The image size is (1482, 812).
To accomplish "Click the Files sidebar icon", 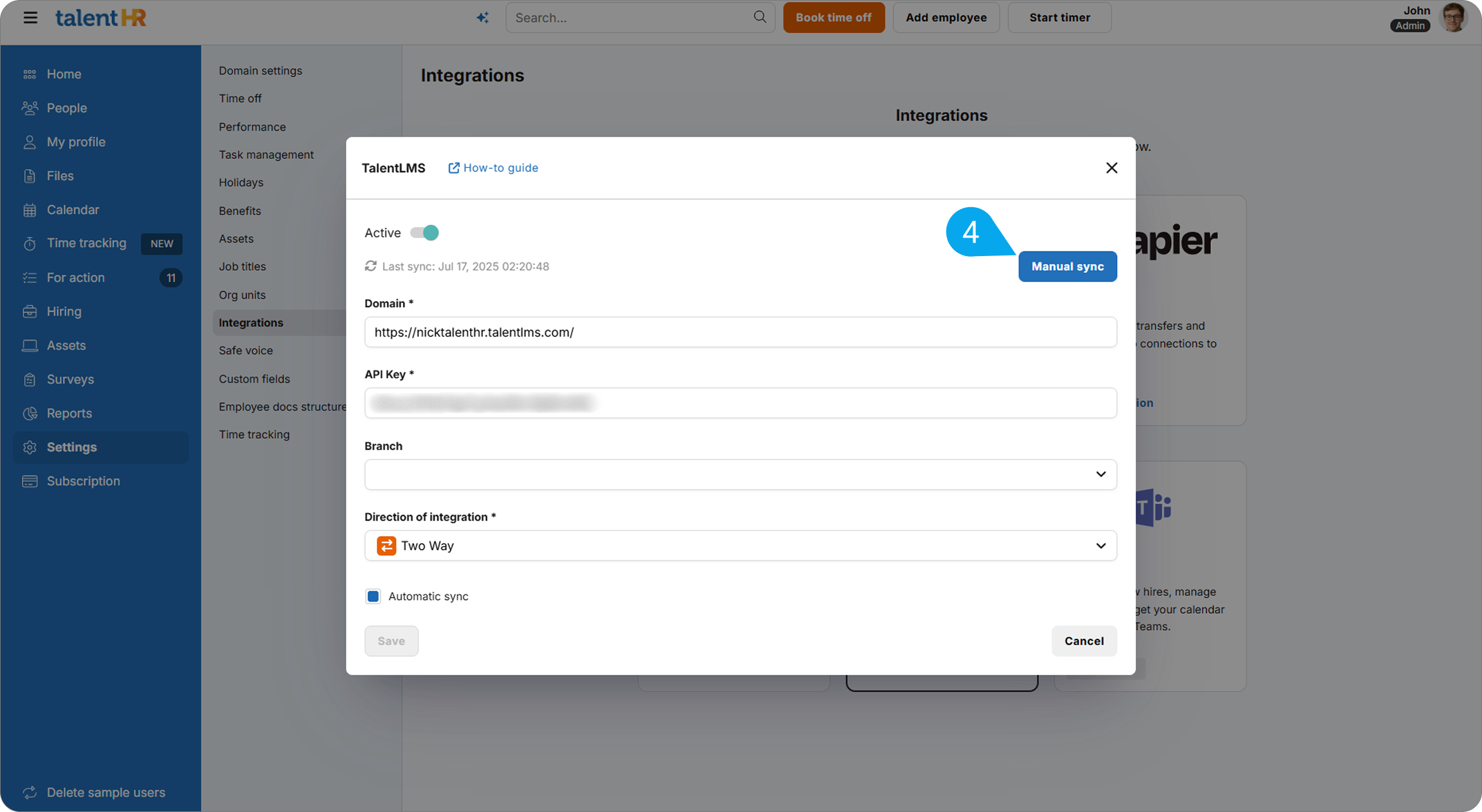I will tap(30, 176).
